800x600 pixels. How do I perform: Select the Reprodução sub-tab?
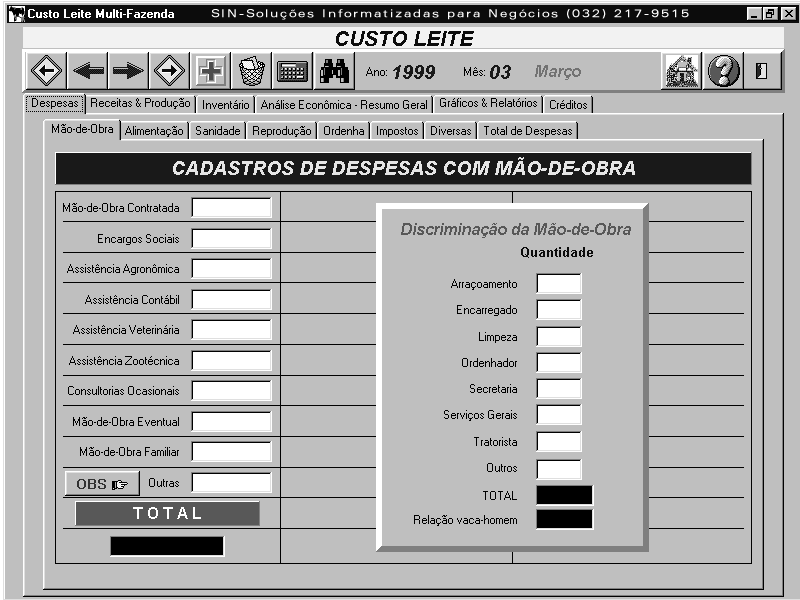282,131
